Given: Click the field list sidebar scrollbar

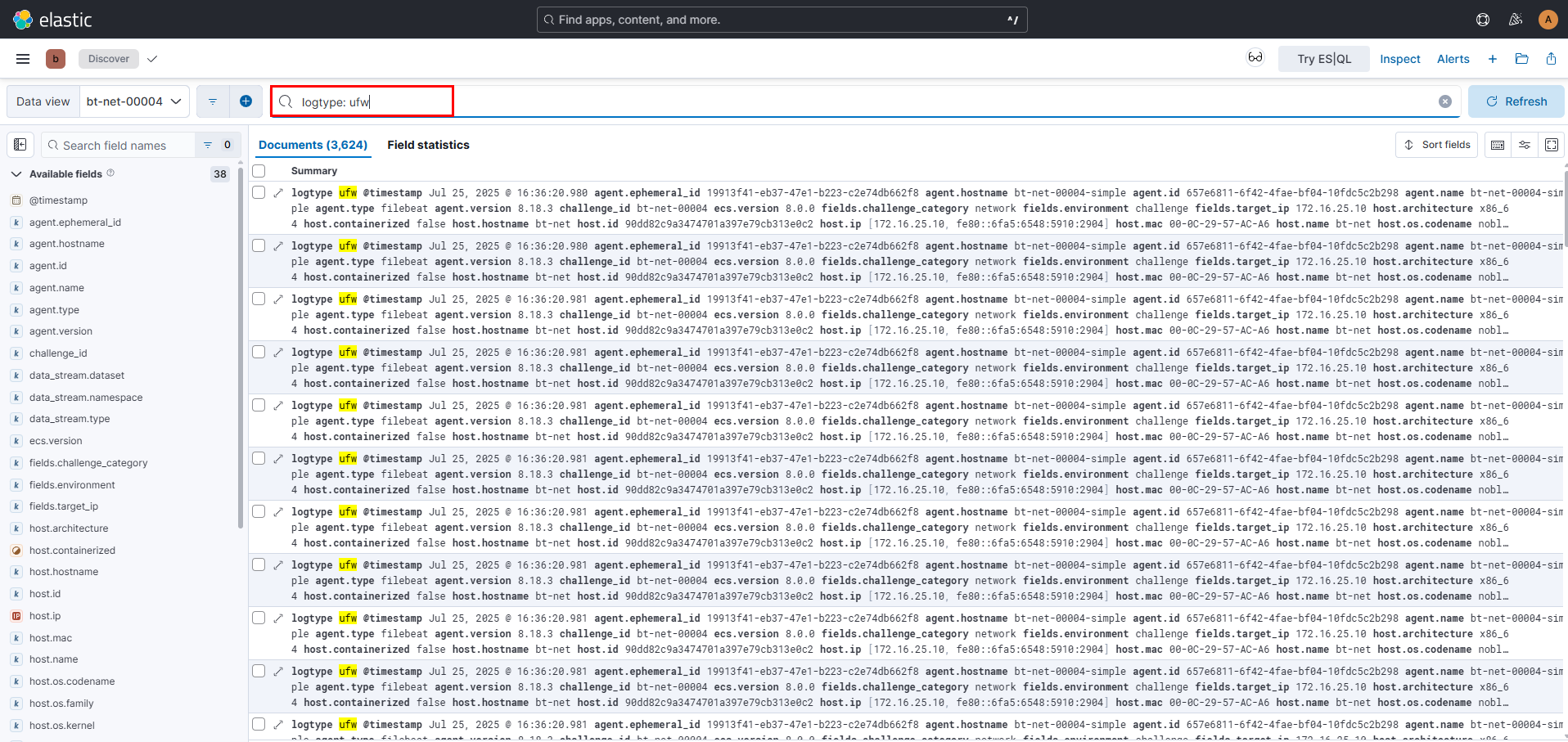Looking at the screenshot, I should point(241,348).
